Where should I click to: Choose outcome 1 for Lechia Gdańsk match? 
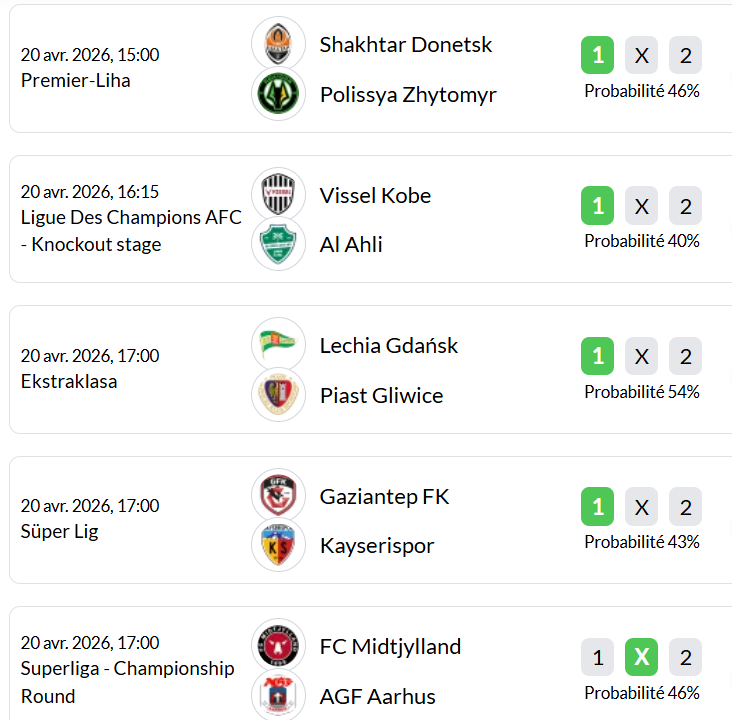tap(597, 356)
